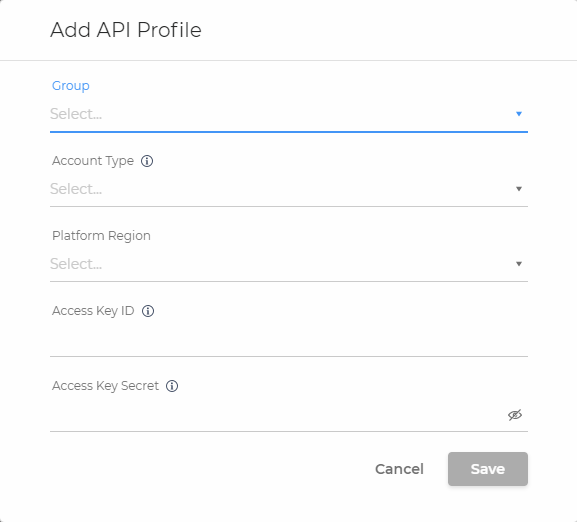Click the Account Type info icon
Screen dimensions: 577x522
[x=147, y=161]
